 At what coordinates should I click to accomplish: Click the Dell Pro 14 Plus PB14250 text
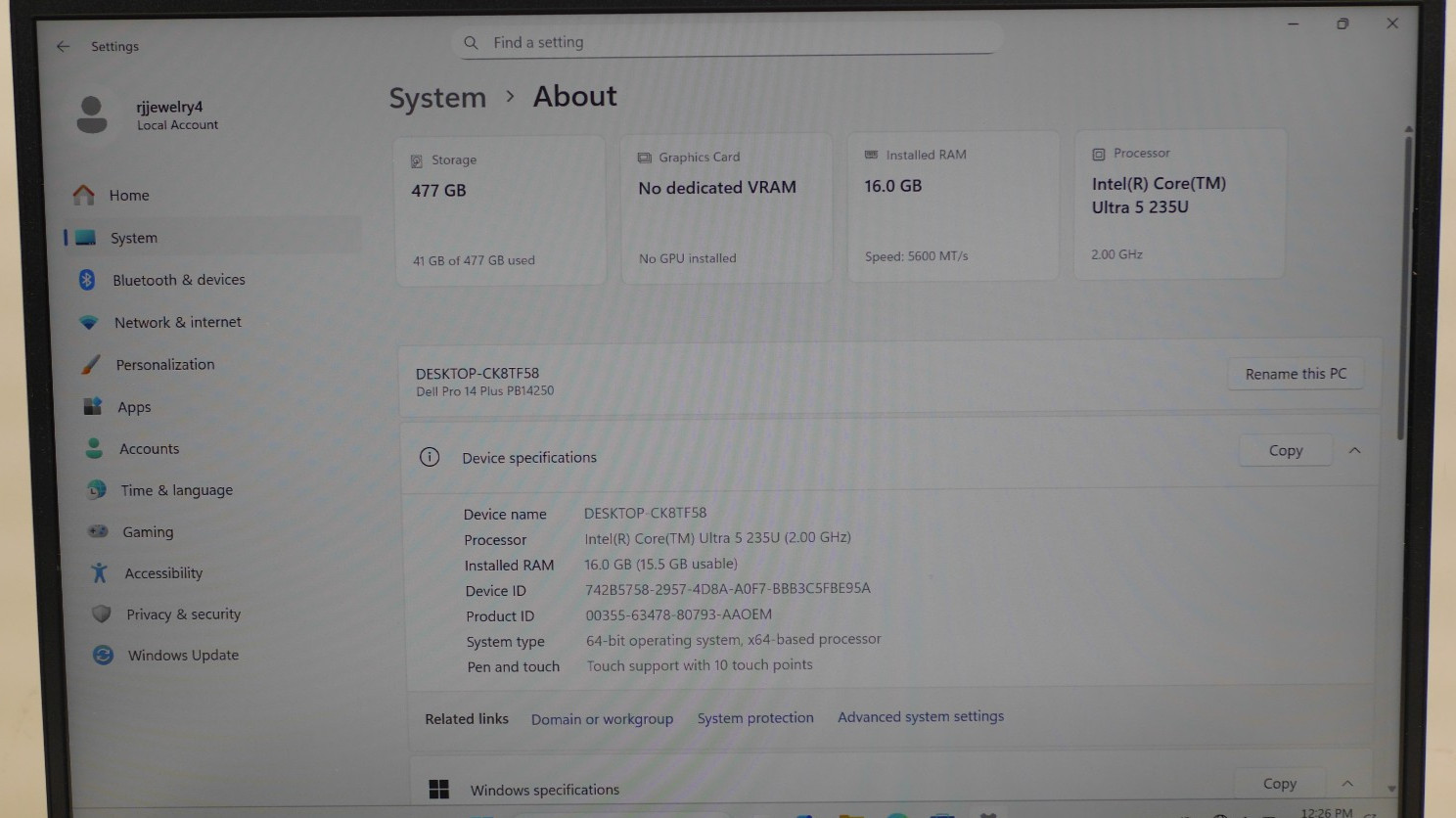(x=484, y=390)
